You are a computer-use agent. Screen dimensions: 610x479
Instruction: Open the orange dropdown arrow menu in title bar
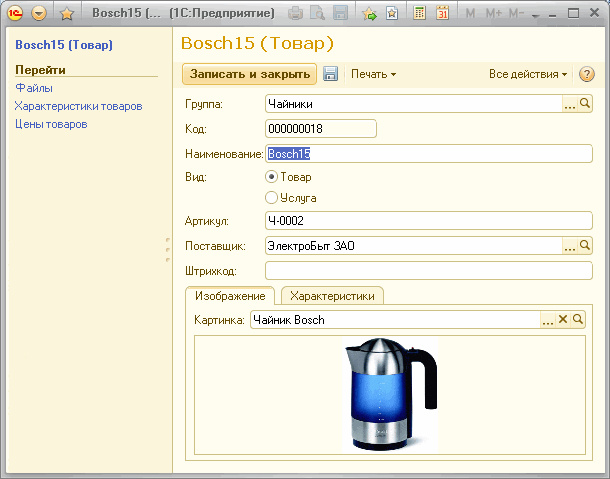click(x=39, y=14)
